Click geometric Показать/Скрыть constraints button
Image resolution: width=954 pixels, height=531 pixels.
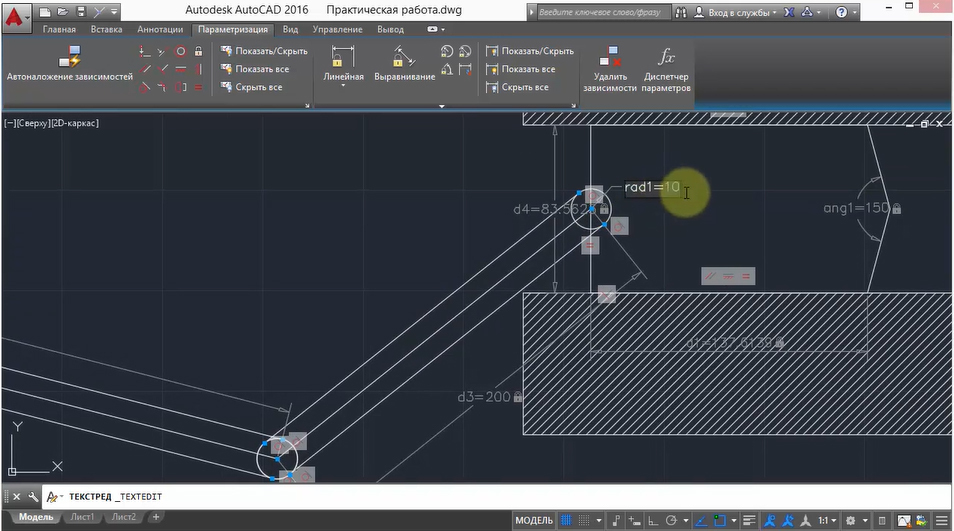click(x=264, y=51)
